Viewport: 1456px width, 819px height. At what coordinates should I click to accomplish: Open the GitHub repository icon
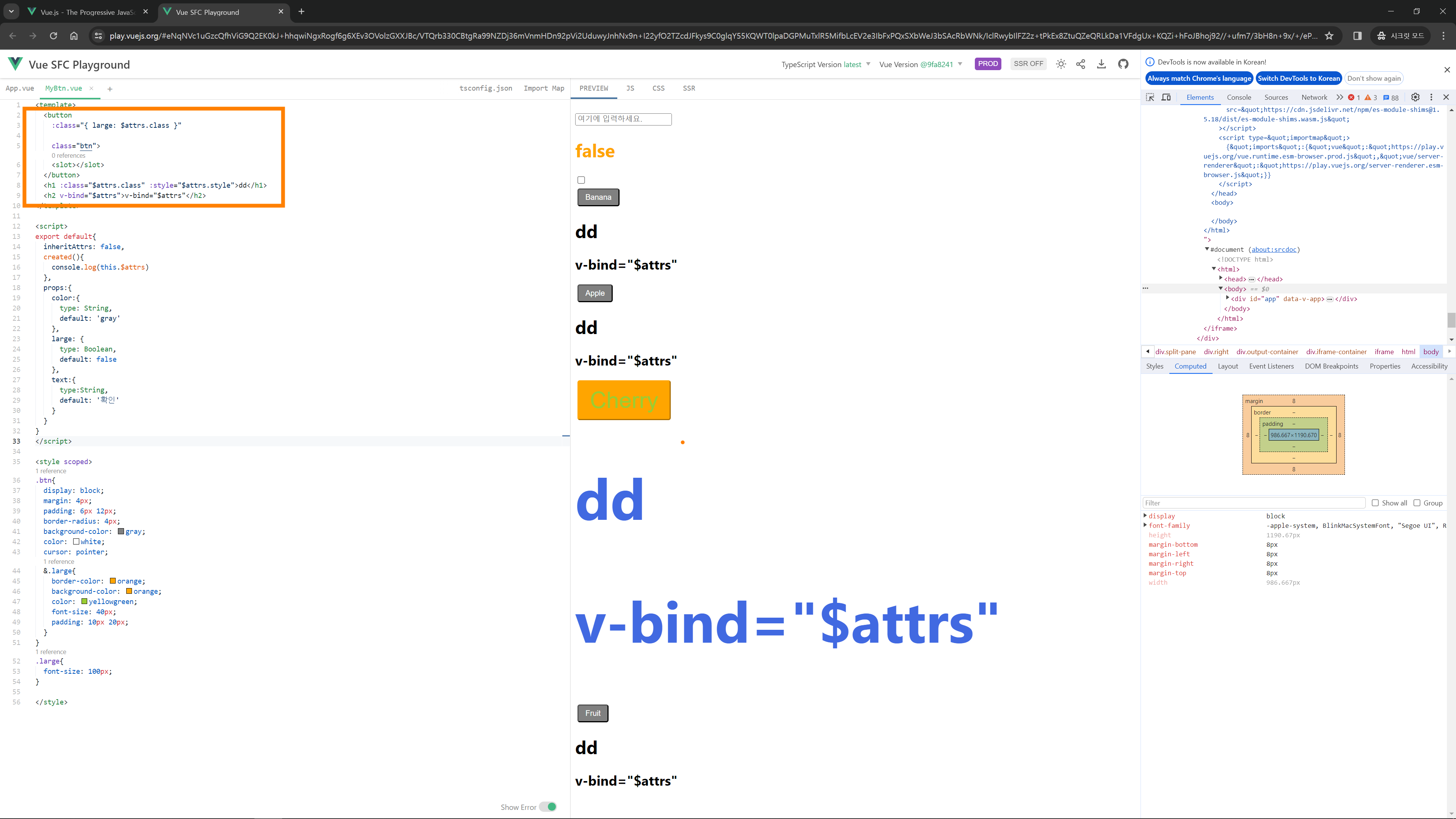tap(1123, 64)
